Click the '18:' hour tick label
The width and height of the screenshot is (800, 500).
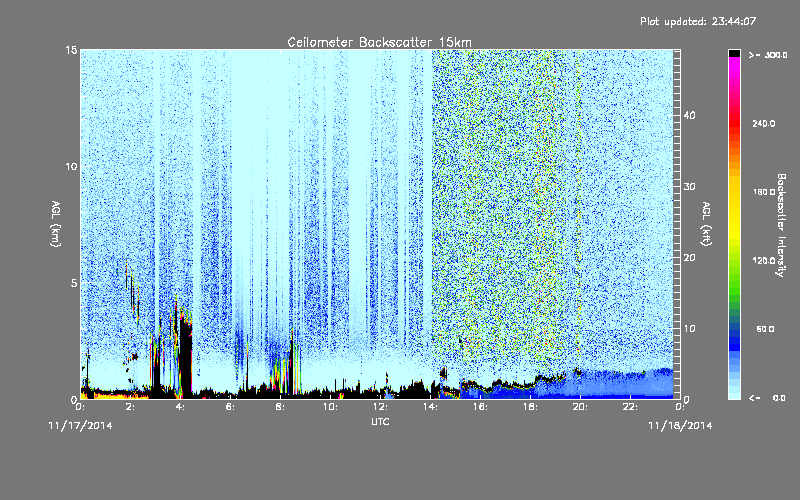click(x=530, y=407)
